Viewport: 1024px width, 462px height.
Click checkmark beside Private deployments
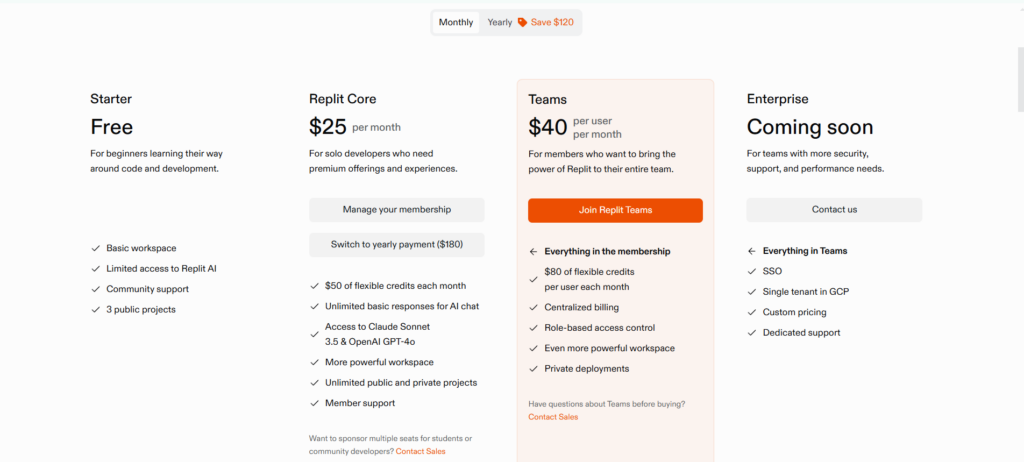pyautogui.click(x=533, y=369)
